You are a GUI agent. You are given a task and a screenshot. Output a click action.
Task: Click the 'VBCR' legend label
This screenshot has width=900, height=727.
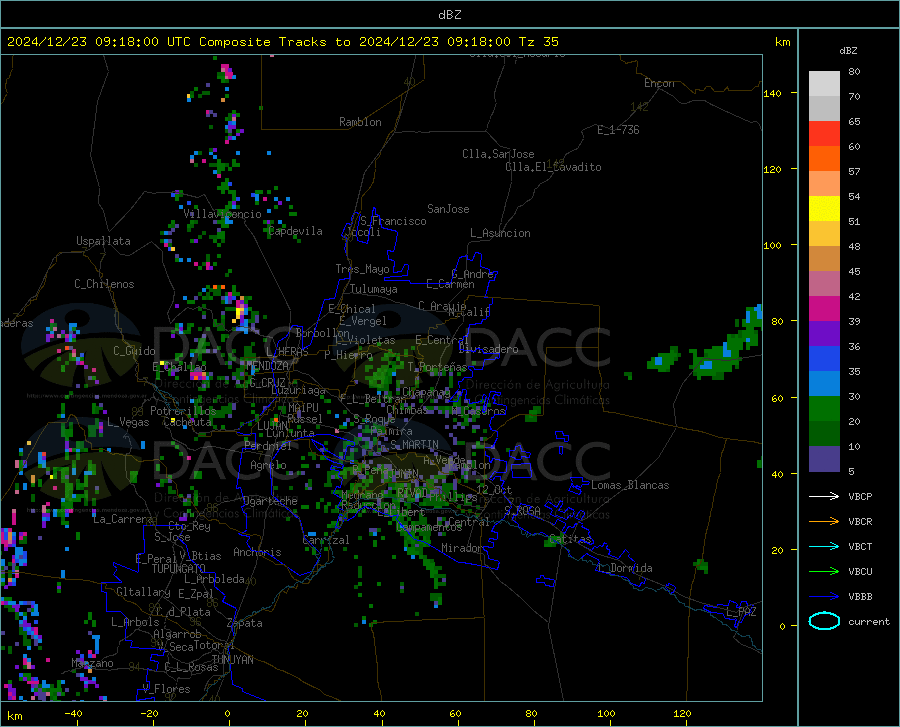click(x=860, y=522)
